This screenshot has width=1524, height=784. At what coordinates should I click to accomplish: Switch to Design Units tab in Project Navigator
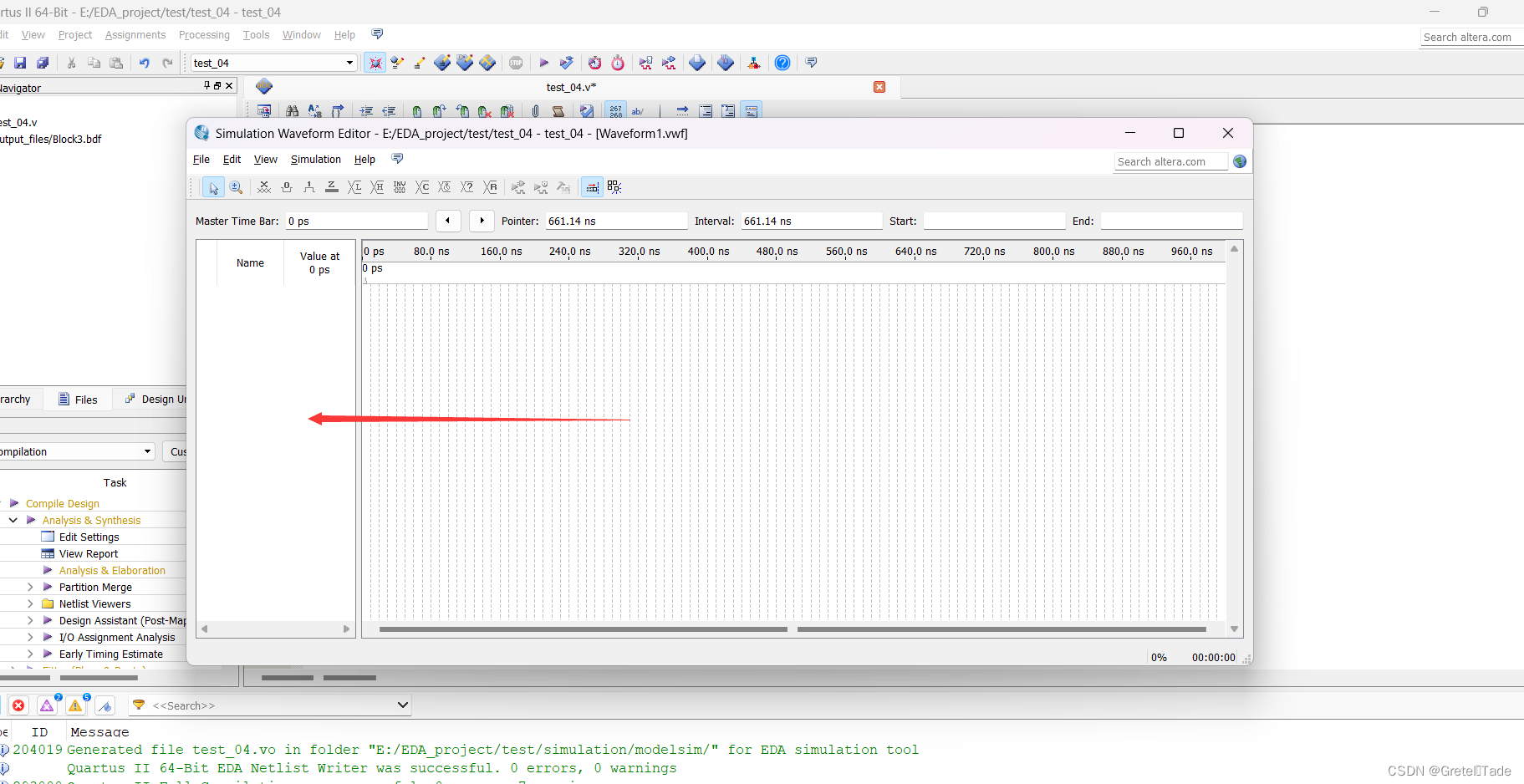[x=155, y=400]
